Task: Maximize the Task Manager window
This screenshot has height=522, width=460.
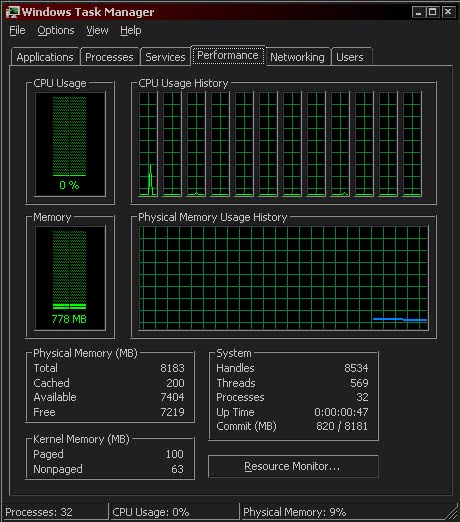Action: [433, 12]
